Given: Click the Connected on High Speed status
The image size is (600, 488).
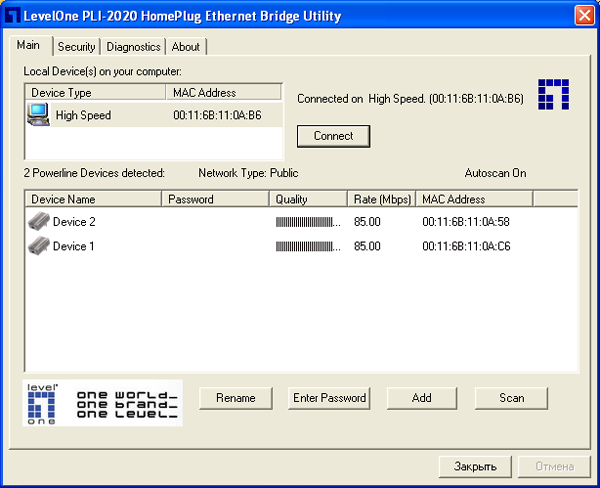Looking at the screenshot, I should 410,99.
